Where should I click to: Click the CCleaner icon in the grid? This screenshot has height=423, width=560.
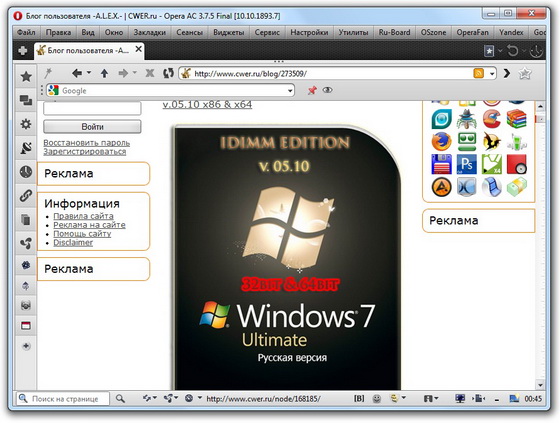click(491, 119)
